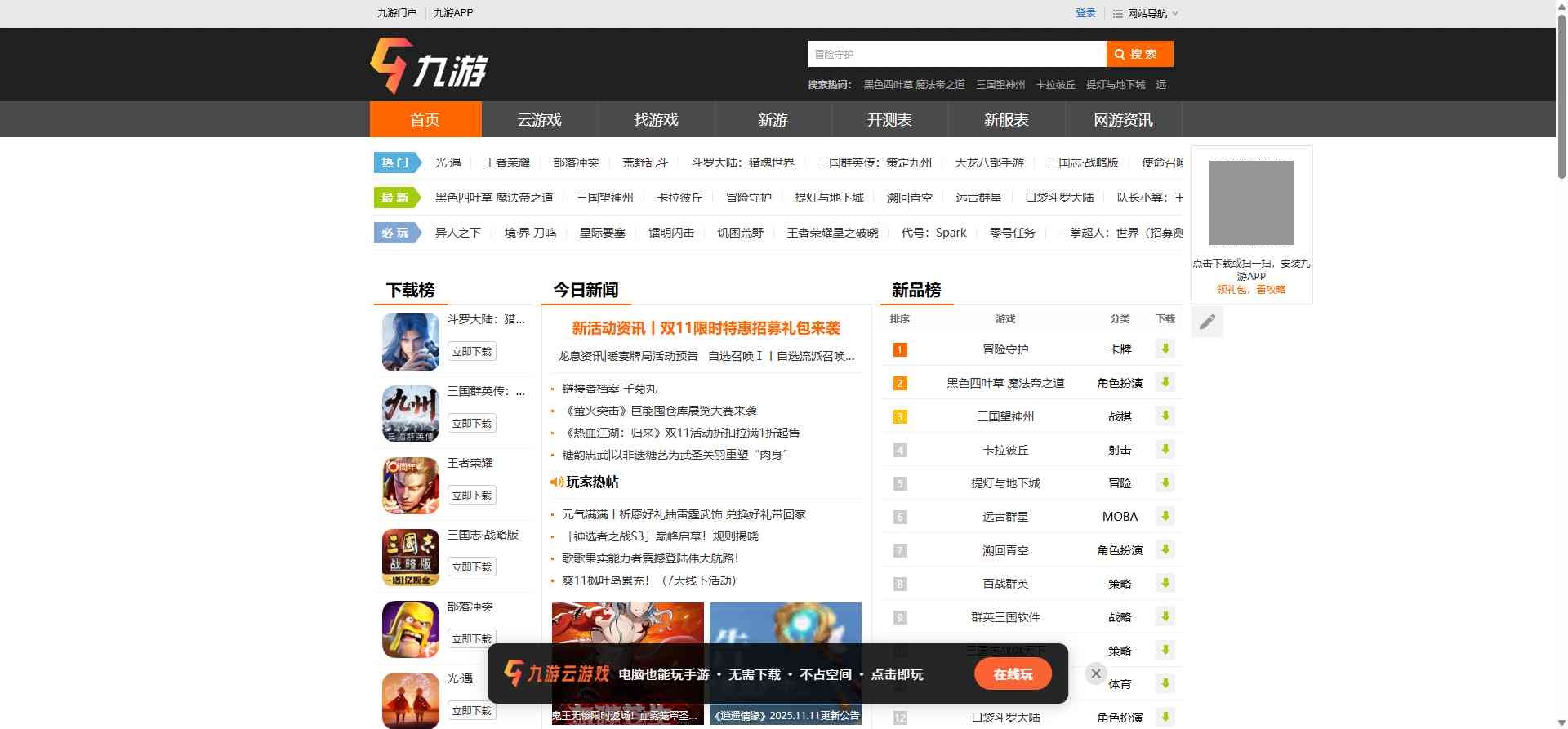The height and width of the screenshot is (729, 1568).
Task: Click the QR code image for 九游APP
Action: pos(1251,203)
